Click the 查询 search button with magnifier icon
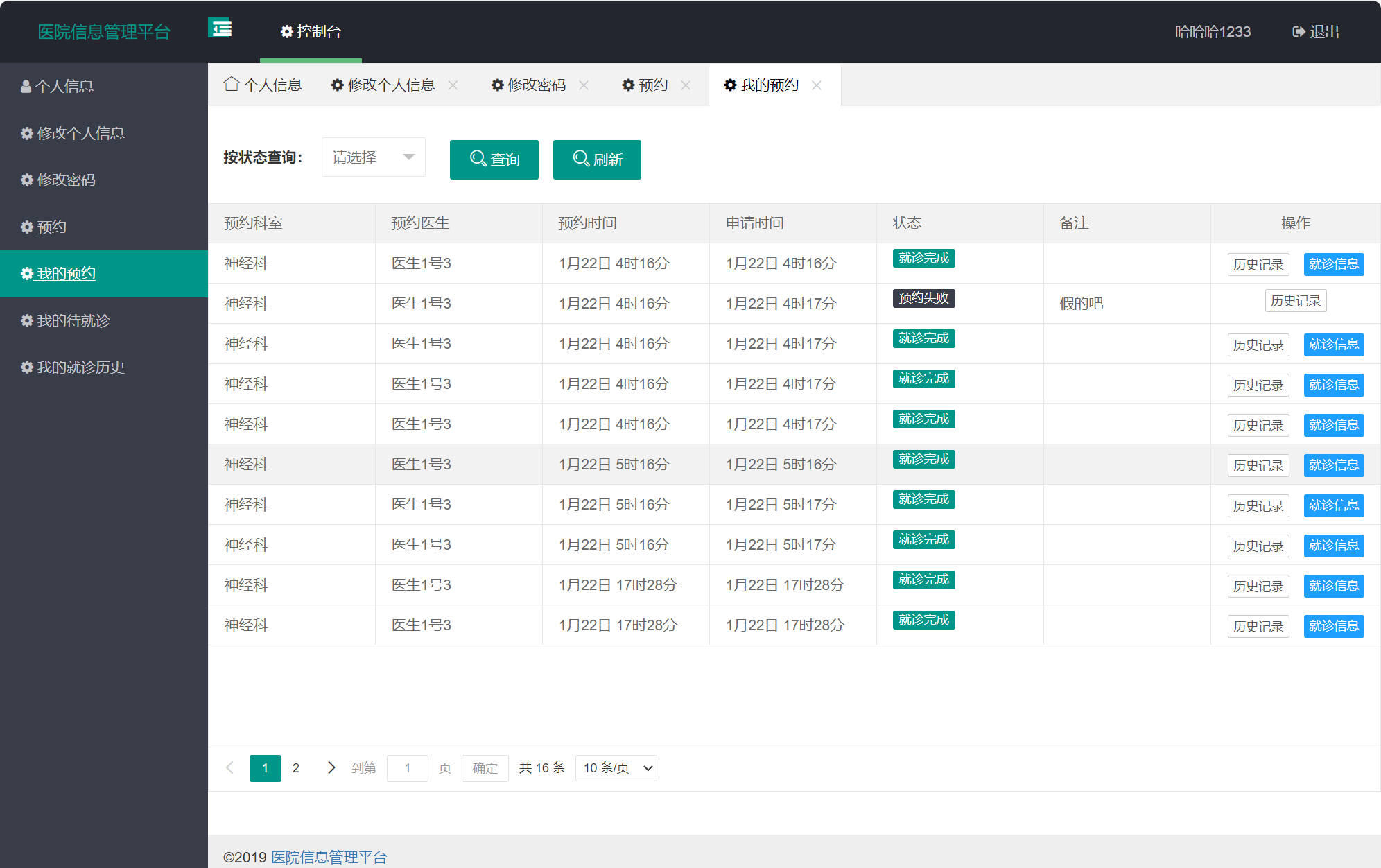The image size is (1381, 868). coord(494,159)
